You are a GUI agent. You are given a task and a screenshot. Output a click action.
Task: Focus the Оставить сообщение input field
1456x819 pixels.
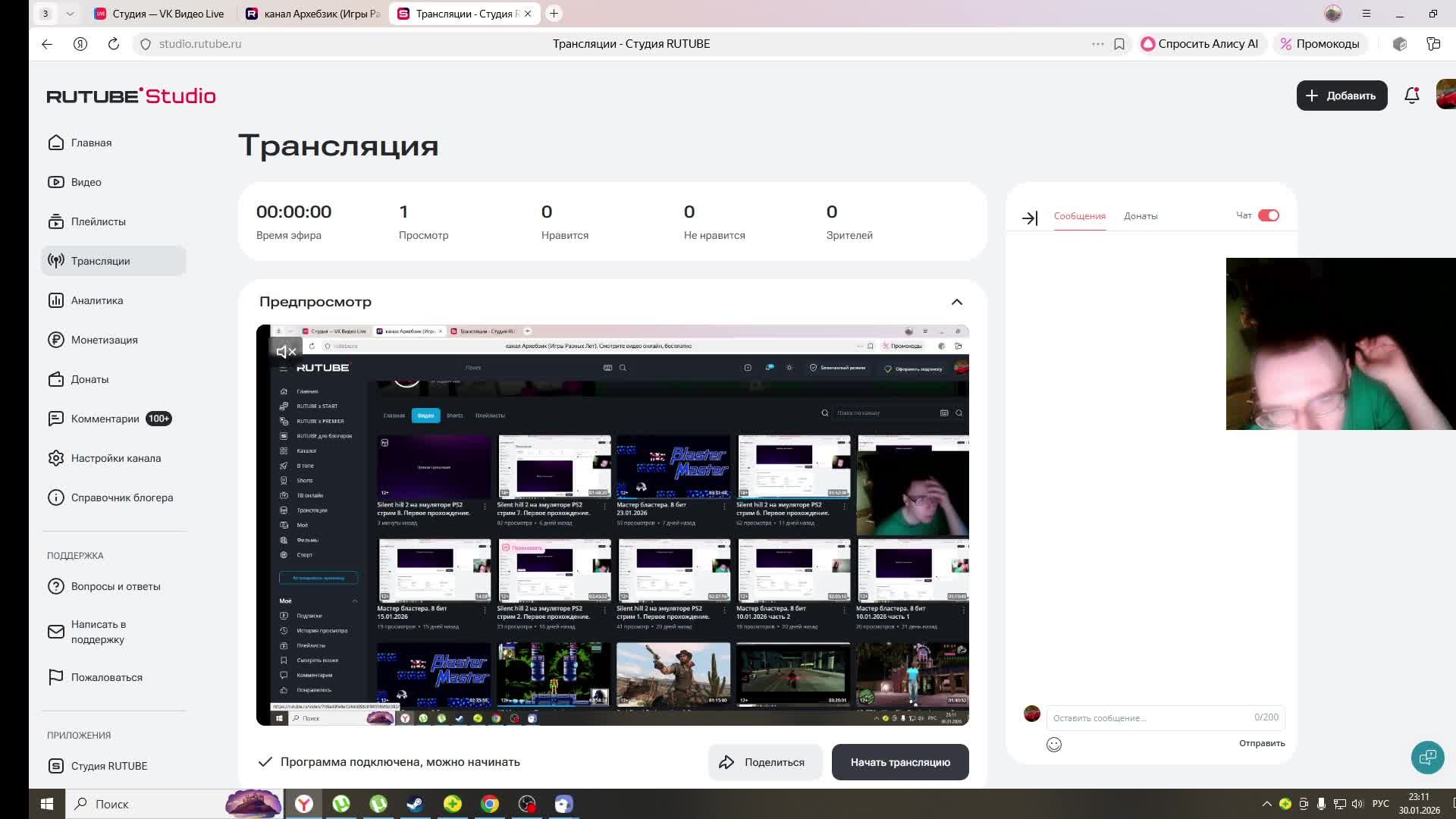(x=1149, y=717)
